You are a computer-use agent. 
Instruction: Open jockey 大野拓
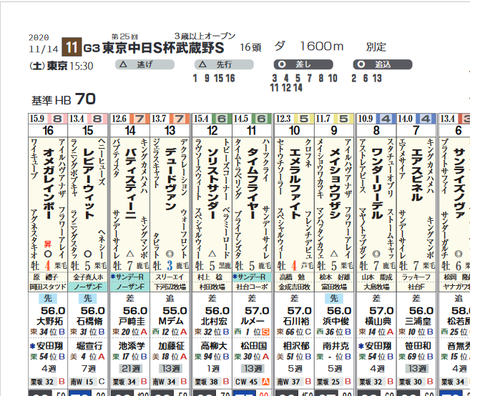[x=51, y=321]
